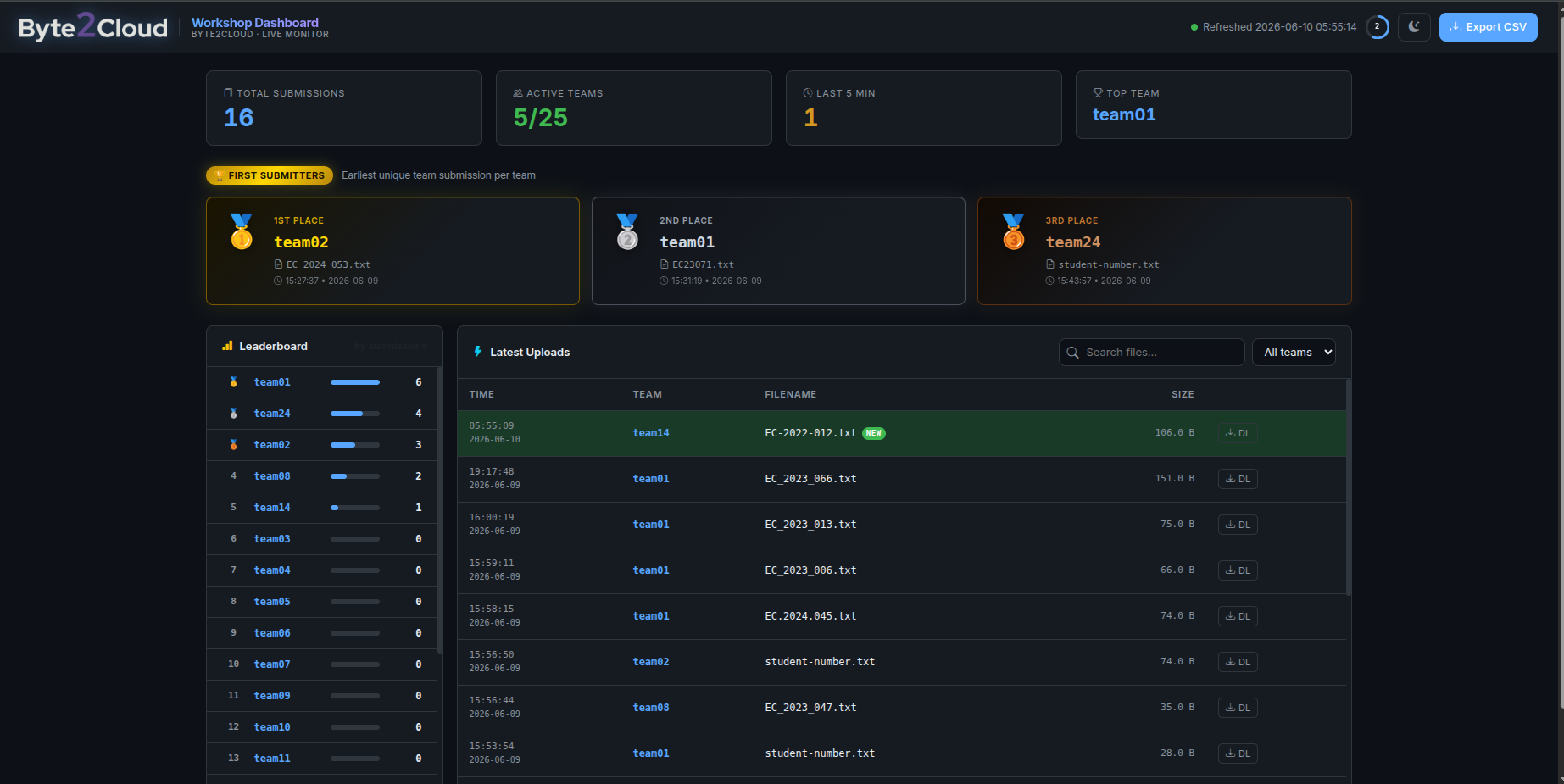Click team24 name on 3rd place card
Viewport: 1564px width, 784px height.
[1073, 242]
